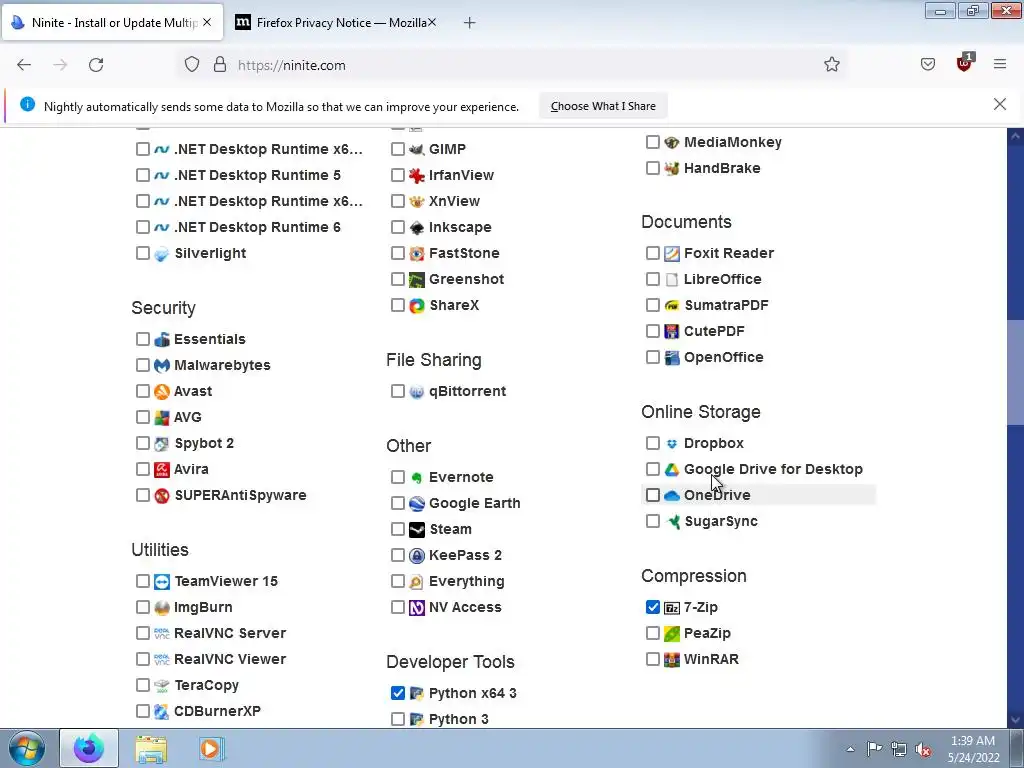Click the NV Access icon
This screenshot has height=768, width=1024.
[x=417, y=608]
